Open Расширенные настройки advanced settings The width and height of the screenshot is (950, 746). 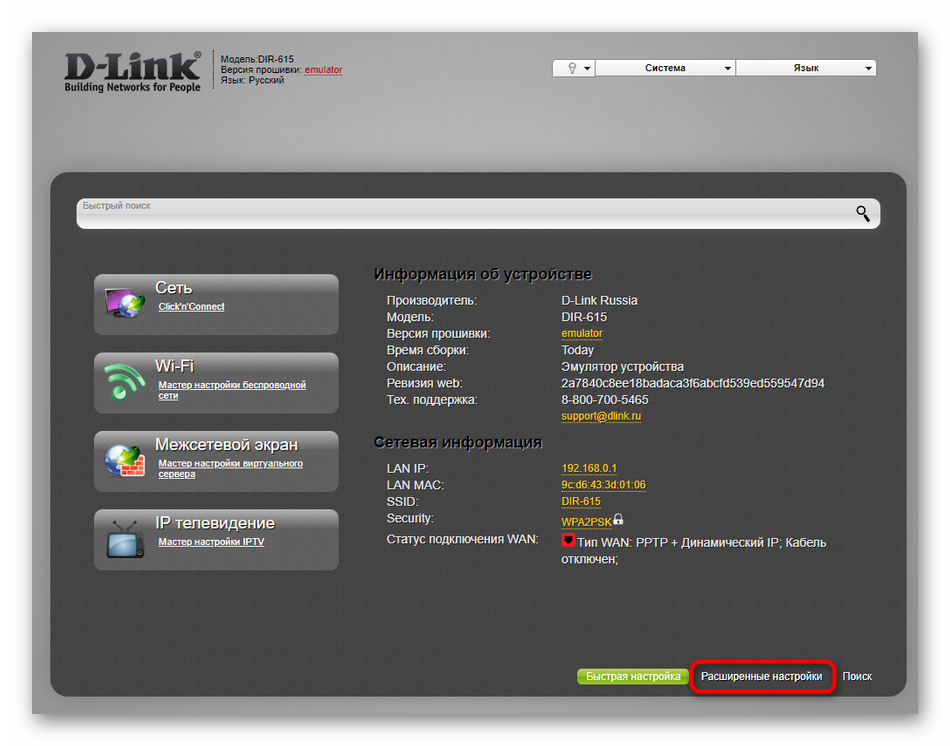point(762,676)
